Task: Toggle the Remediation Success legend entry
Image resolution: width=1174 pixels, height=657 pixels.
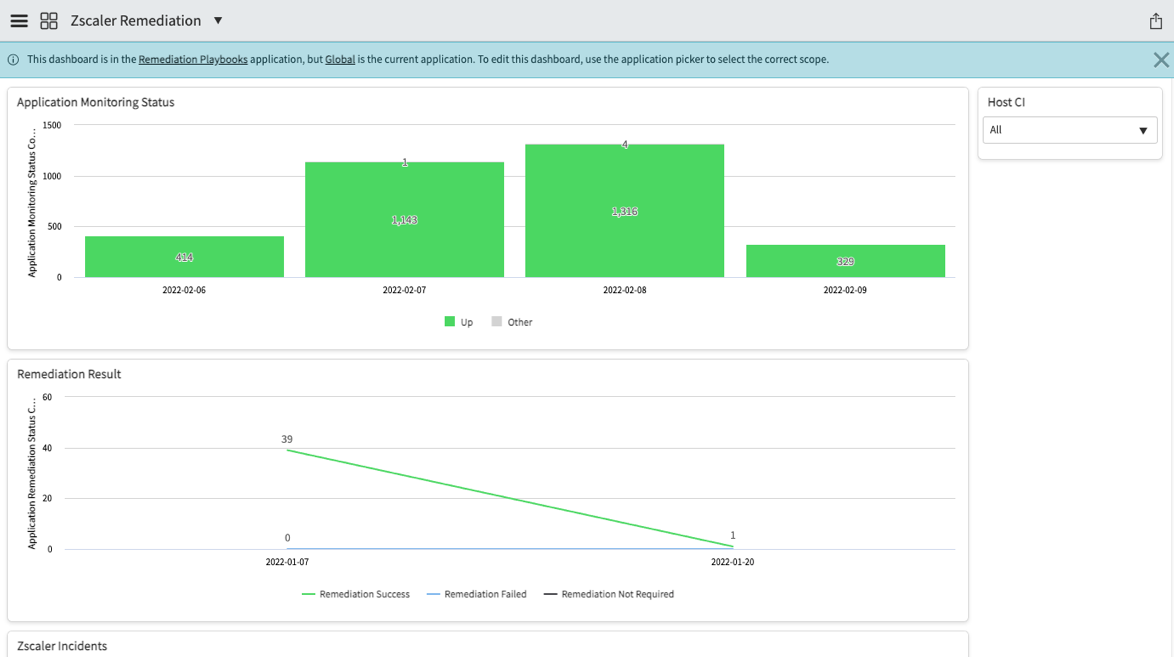Action: click(x=356, y=594)
